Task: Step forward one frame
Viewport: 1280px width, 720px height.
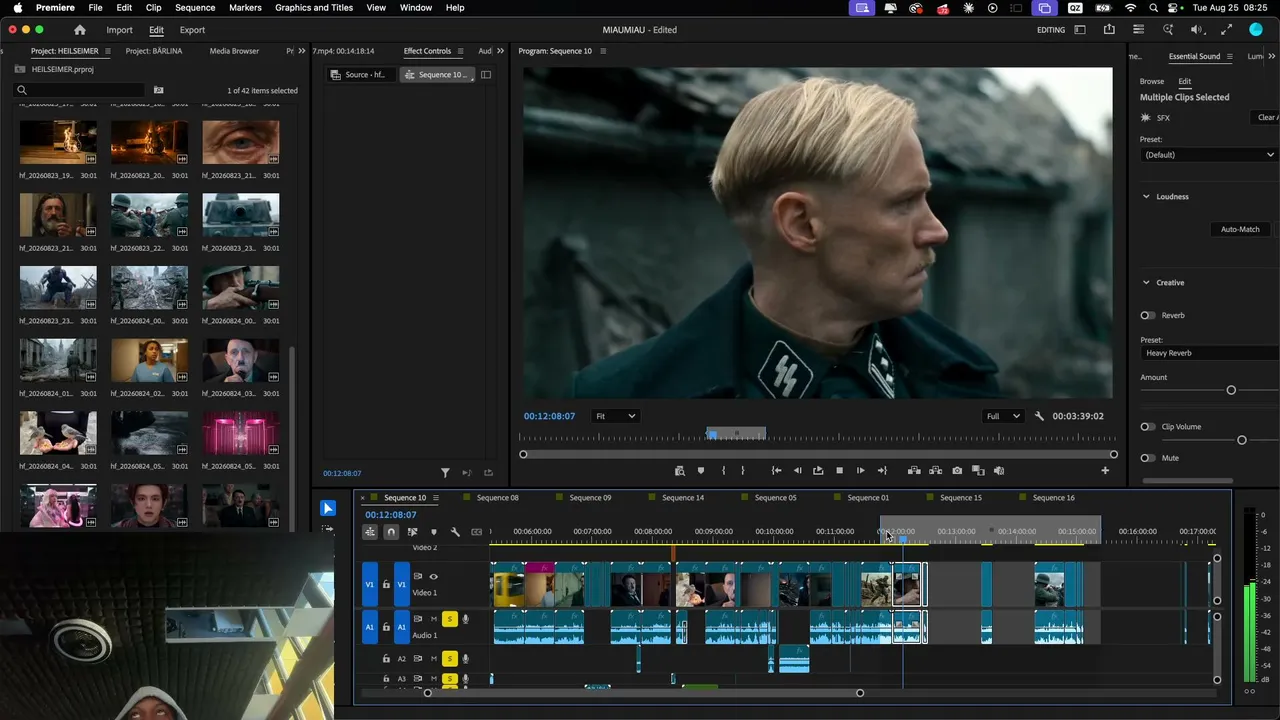Action: (x=860, y=470)
